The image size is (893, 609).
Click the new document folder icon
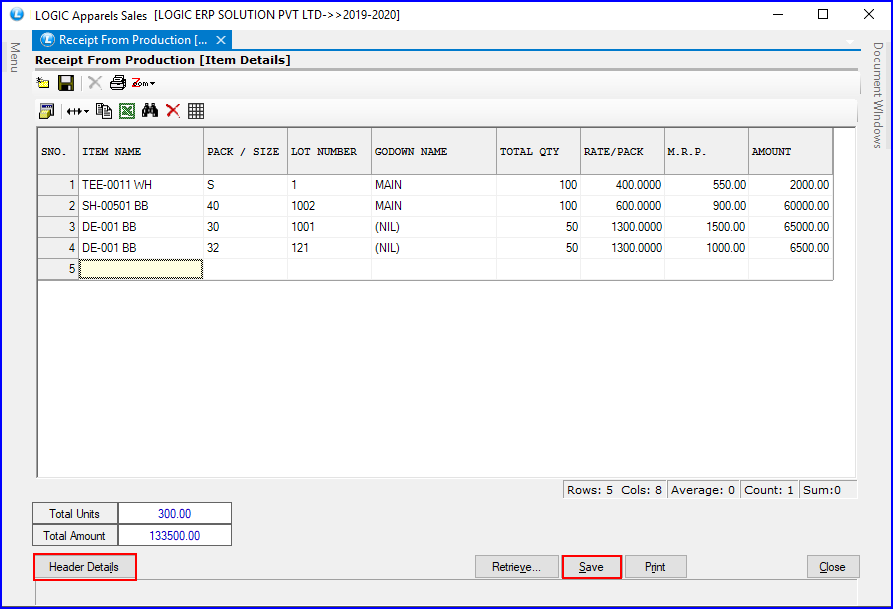coord(43,83)
